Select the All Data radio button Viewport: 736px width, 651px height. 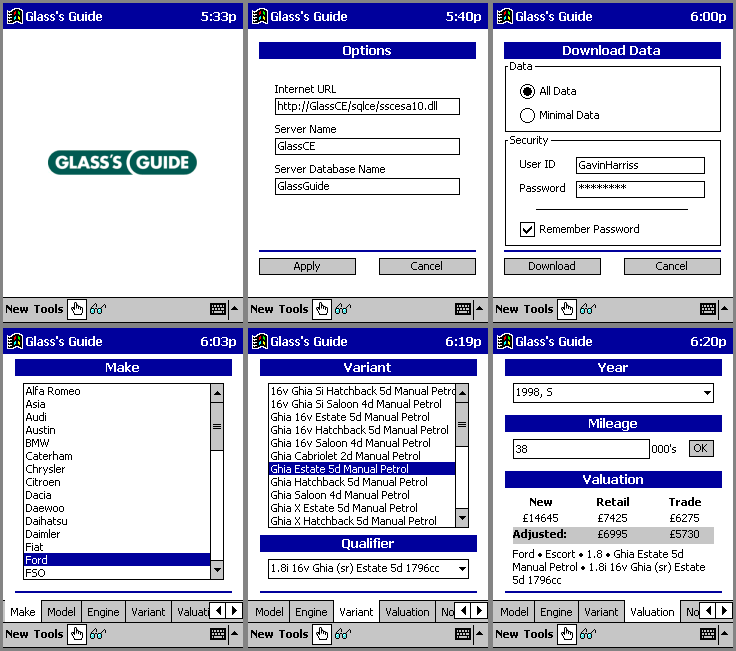coord(527,91)
